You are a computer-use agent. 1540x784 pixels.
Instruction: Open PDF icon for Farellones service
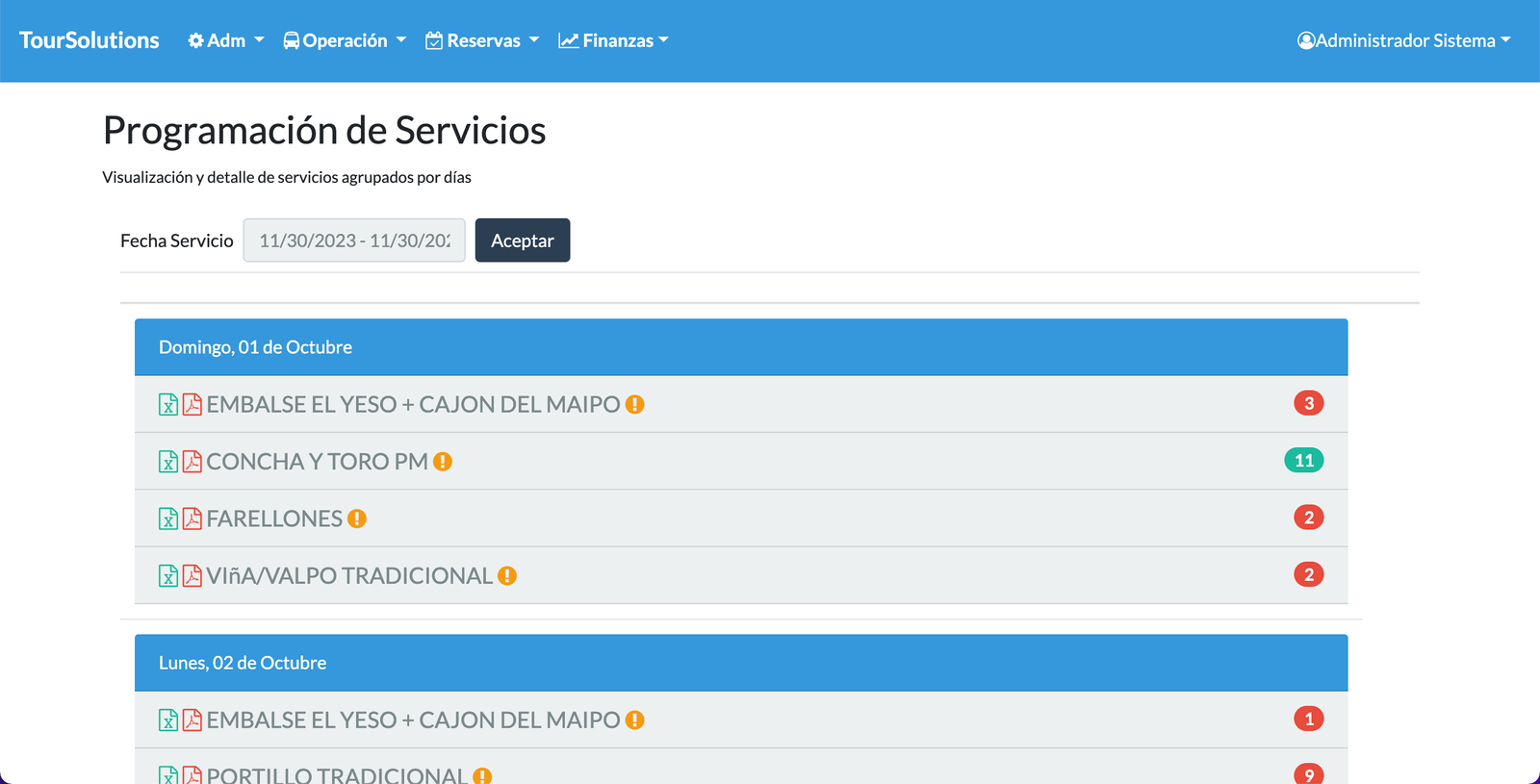[192, 518]
